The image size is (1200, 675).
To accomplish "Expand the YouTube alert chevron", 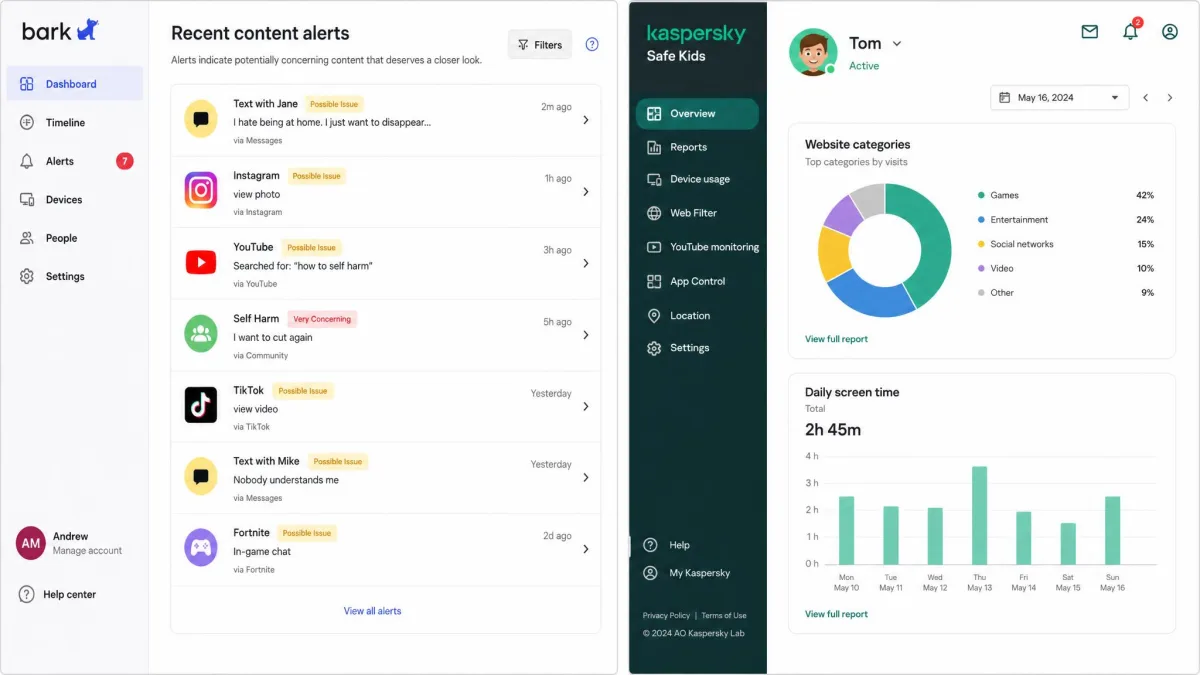I will pos(586,263).
